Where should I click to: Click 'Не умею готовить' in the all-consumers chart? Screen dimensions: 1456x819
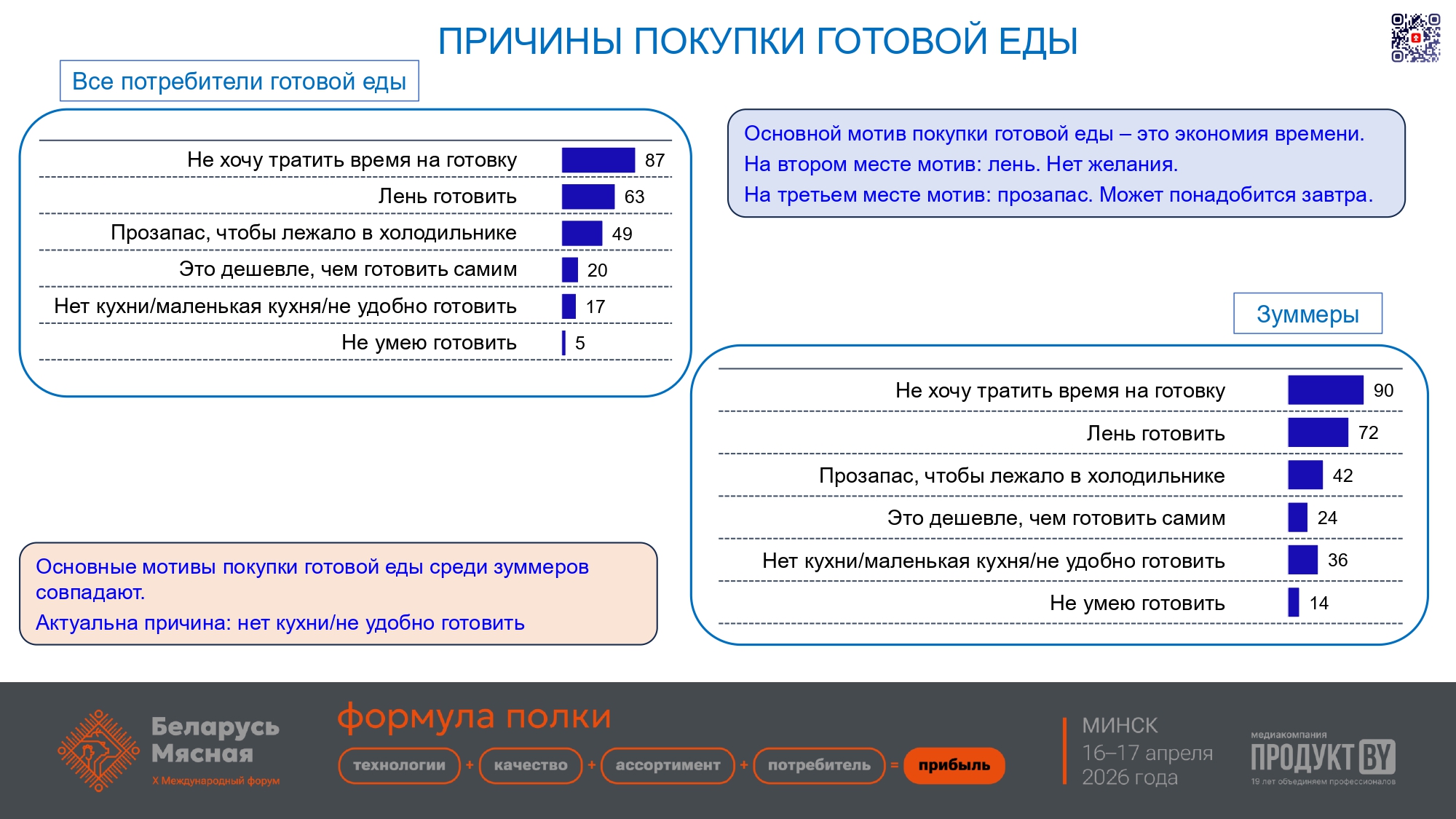coord(429,342)
